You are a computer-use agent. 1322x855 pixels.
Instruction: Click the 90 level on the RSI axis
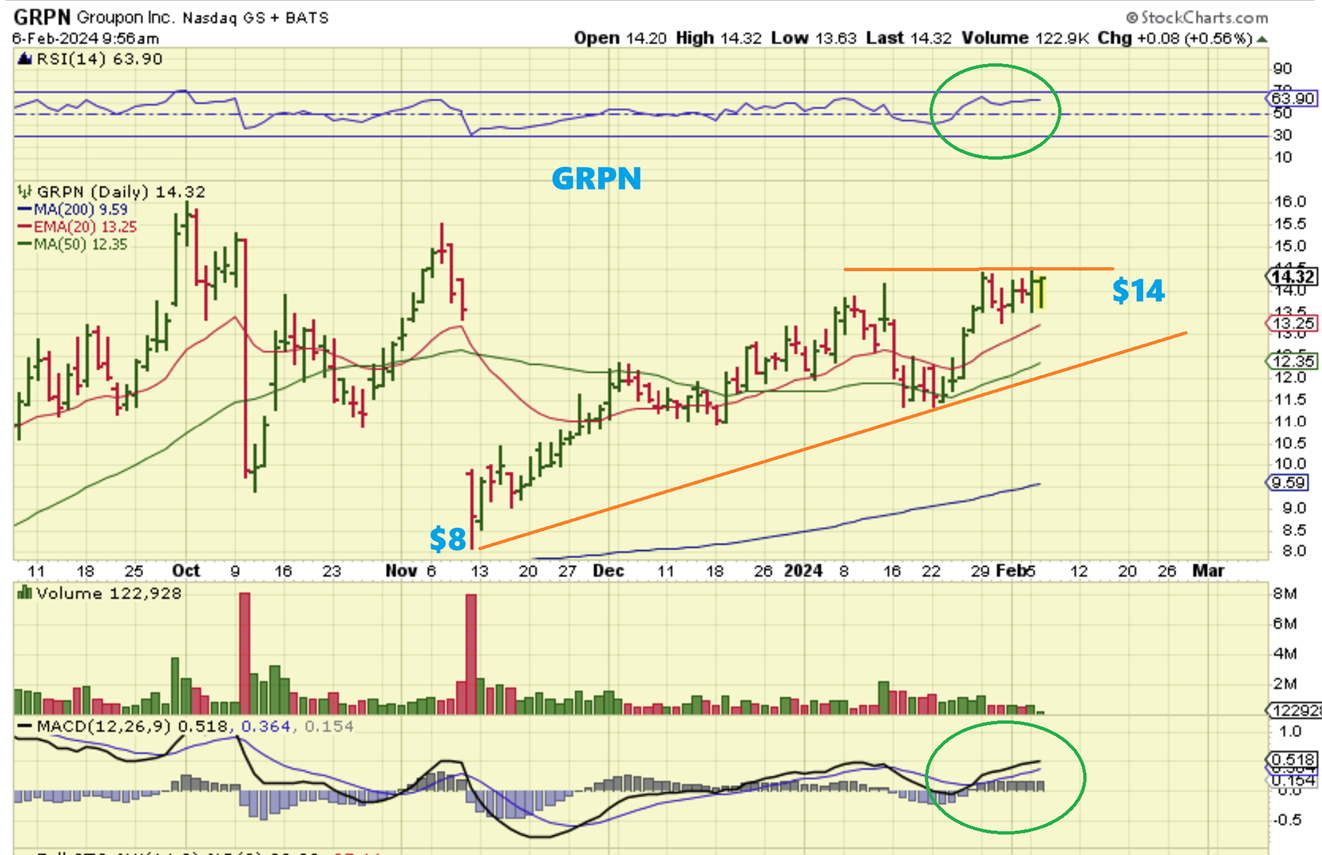pyautogui.click(x=1283, y=69)
